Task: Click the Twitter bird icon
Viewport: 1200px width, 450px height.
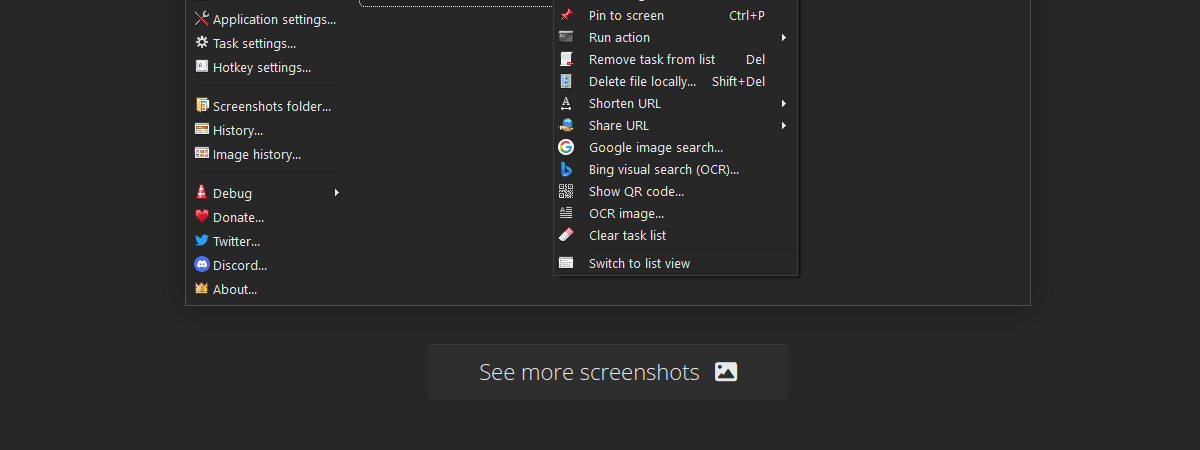Action: click(x=202, y=241)
